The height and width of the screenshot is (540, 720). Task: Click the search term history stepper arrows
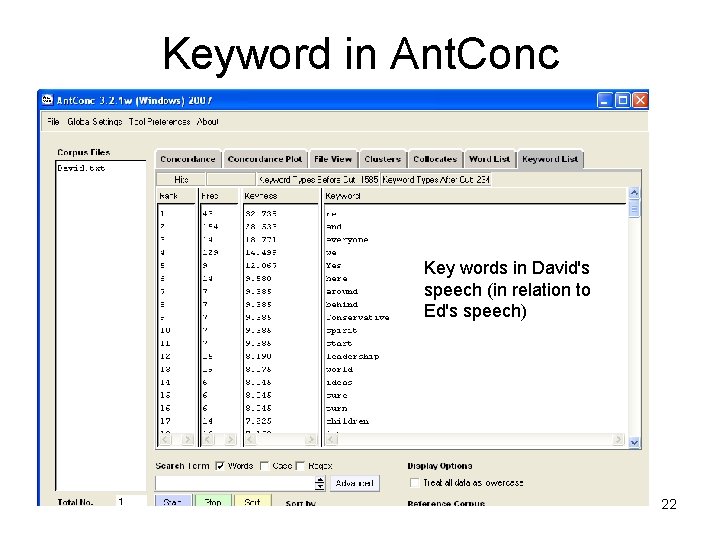coord(320,483)
